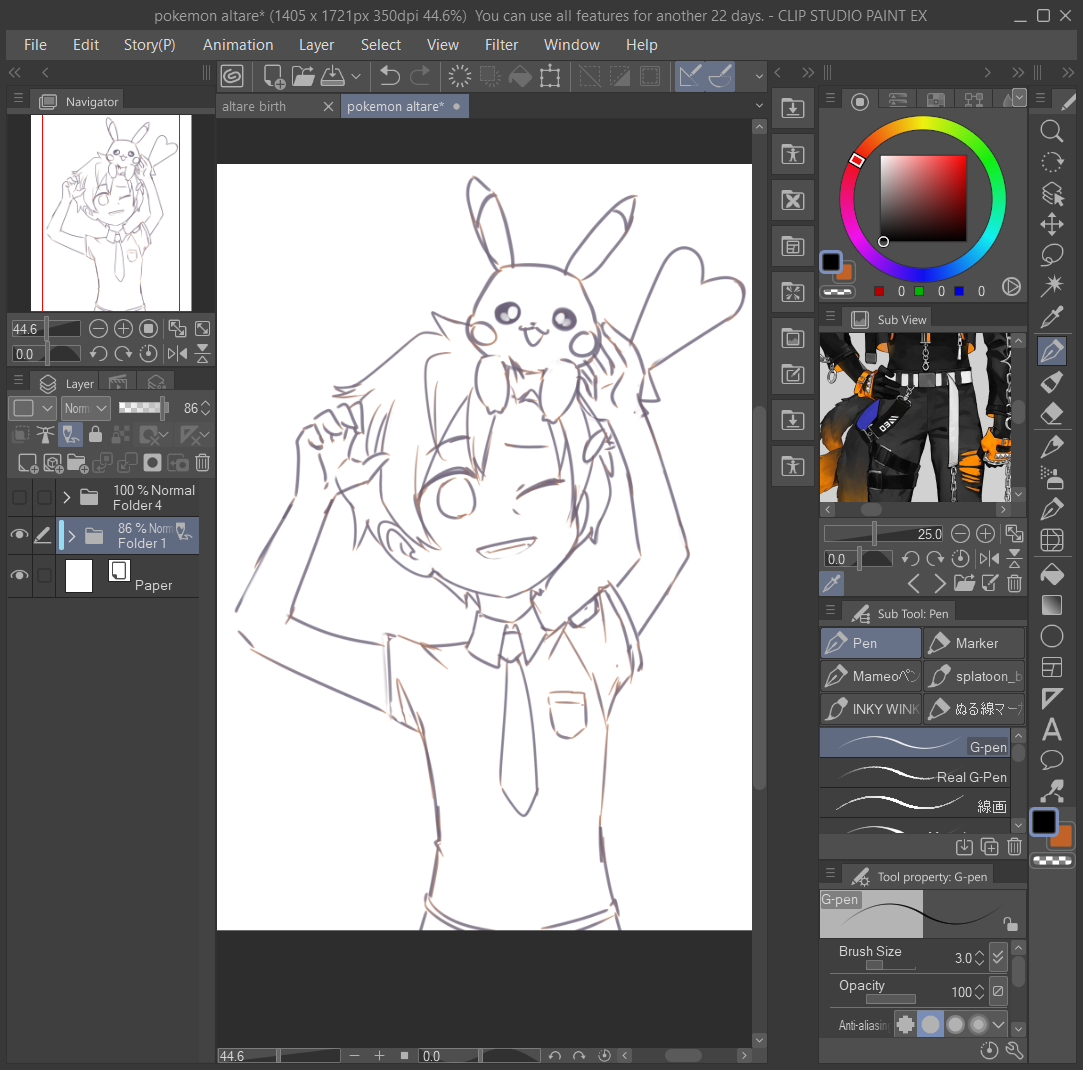Screen dimensions: 1083x1070
Task: Click the color wheel saturation square
Action: pos(923,198)
